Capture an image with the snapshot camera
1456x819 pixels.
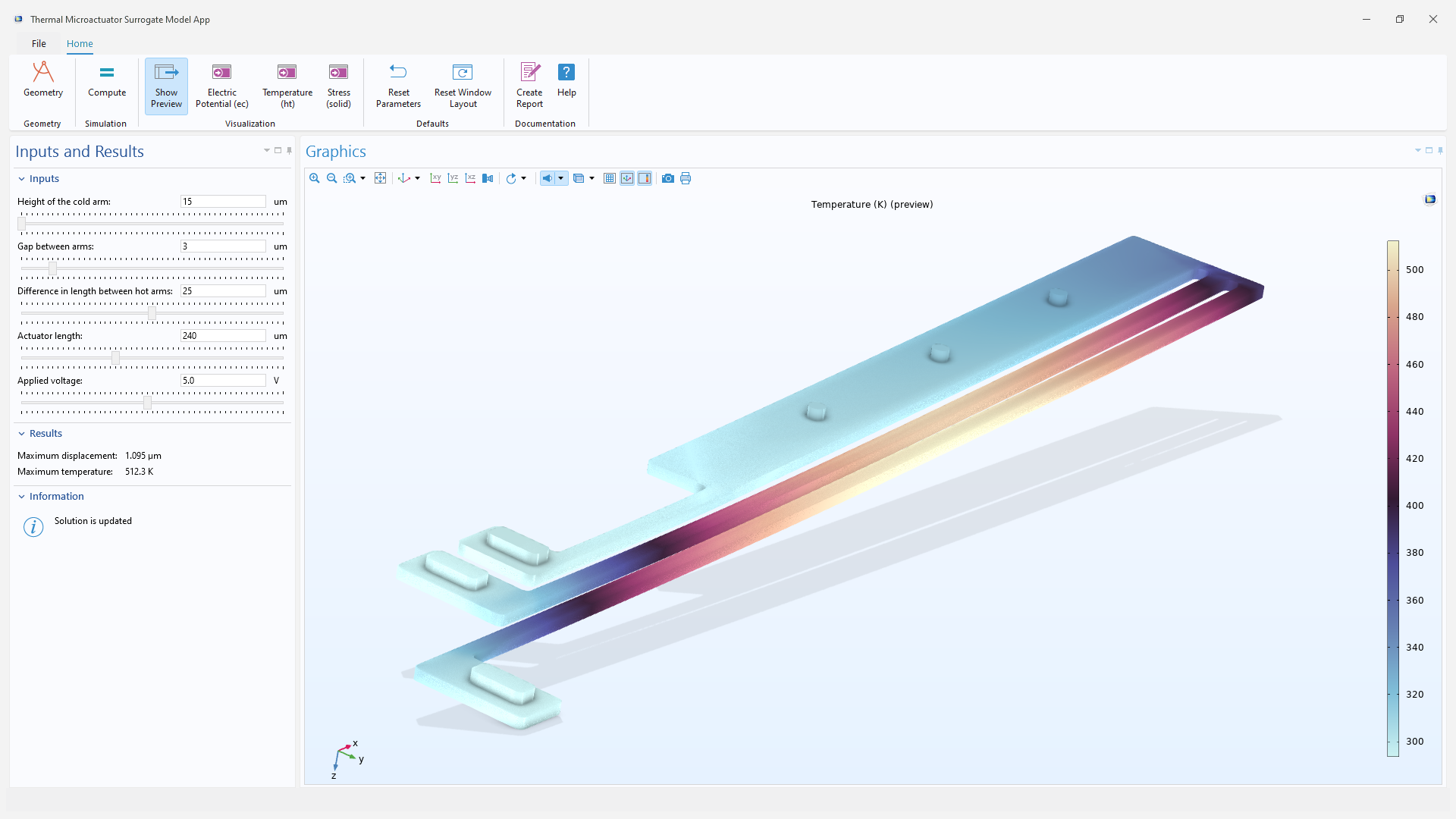pos(667,178)
